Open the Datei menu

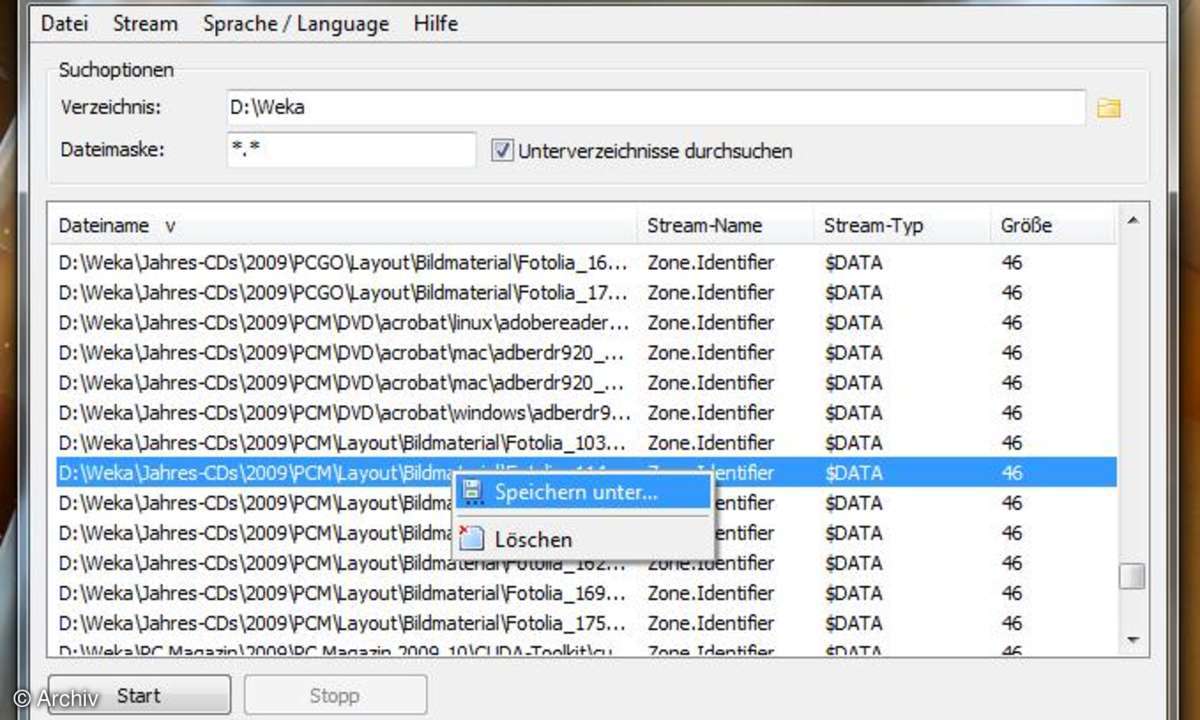64,23
